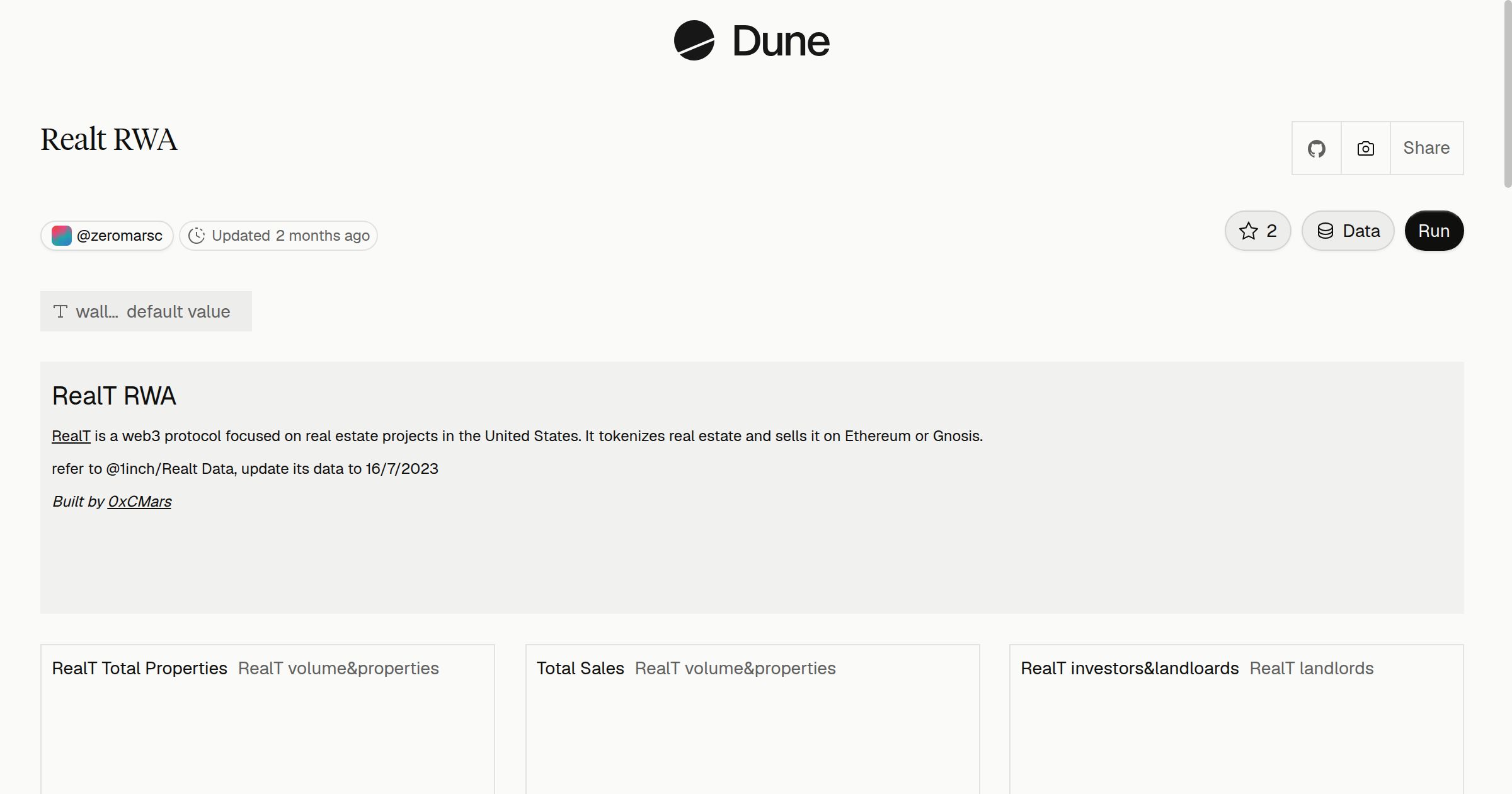Star this dashboard with 2 stars
This screenshot has height=794, width=1512.
click(x=1257, y=231)
